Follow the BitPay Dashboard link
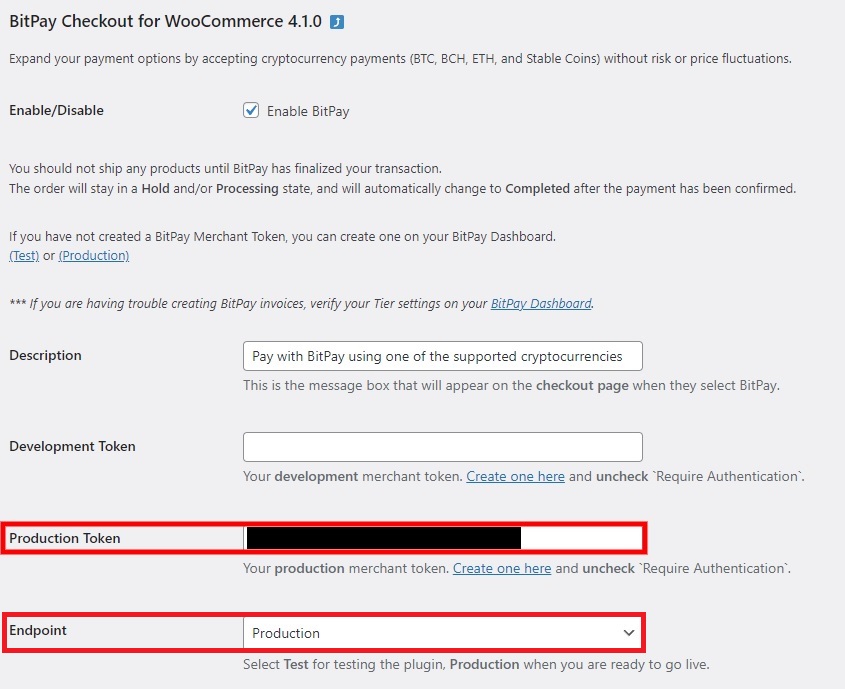 coord(541,303)
